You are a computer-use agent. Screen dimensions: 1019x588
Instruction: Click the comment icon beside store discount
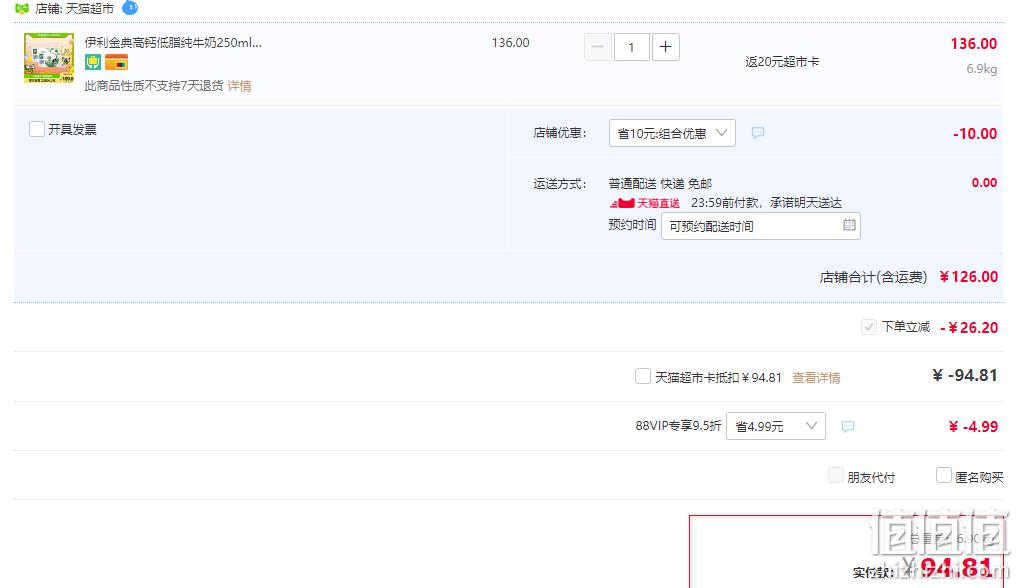[758, 133]
